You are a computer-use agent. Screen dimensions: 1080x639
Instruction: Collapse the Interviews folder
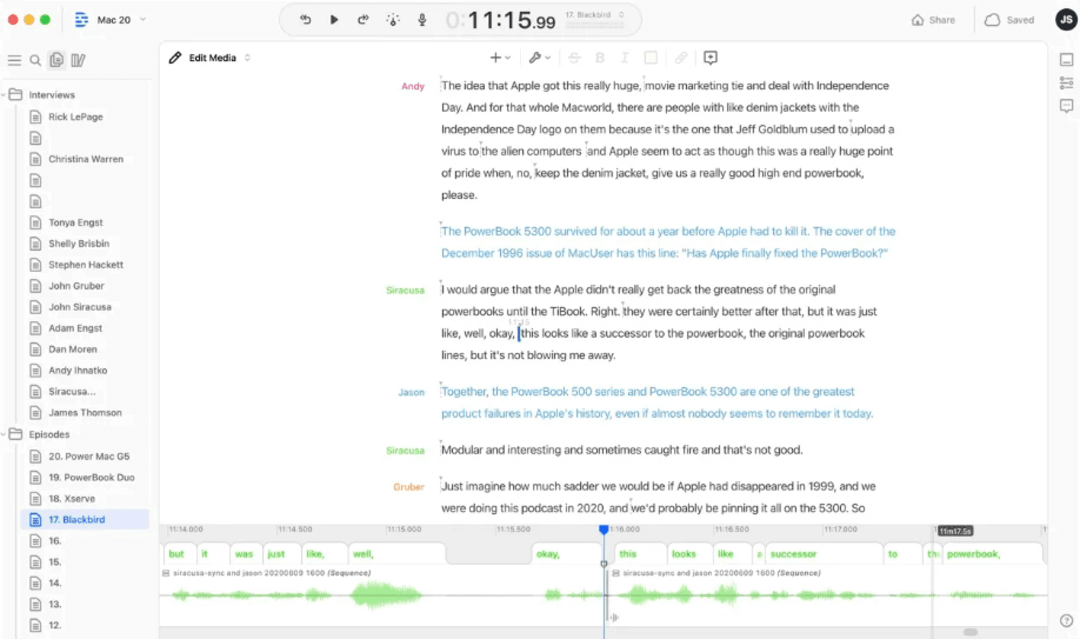click(3, 94)
